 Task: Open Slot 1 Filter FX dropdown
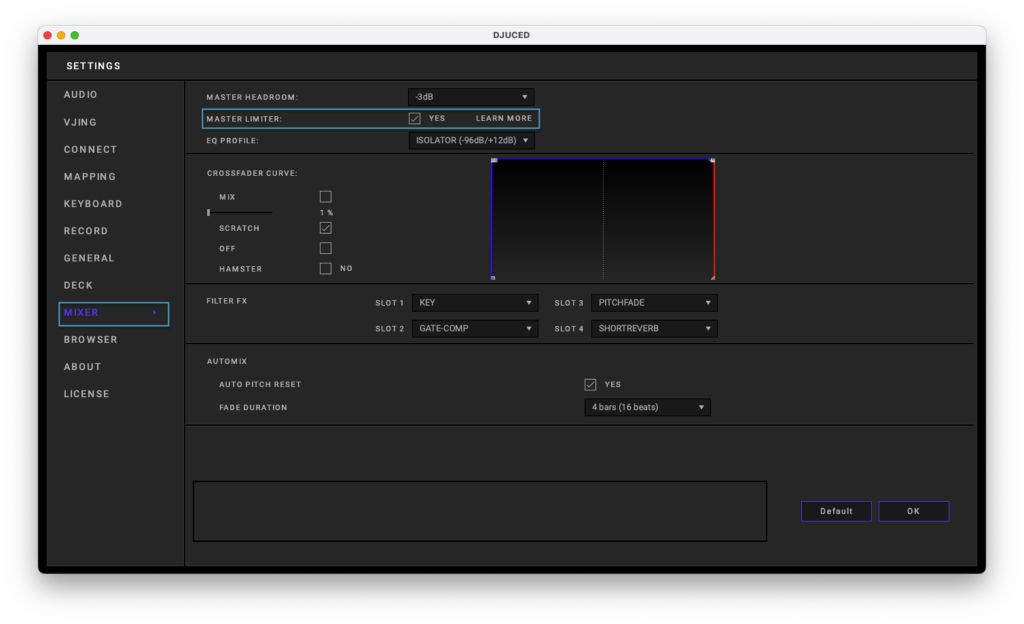(475, 303)
